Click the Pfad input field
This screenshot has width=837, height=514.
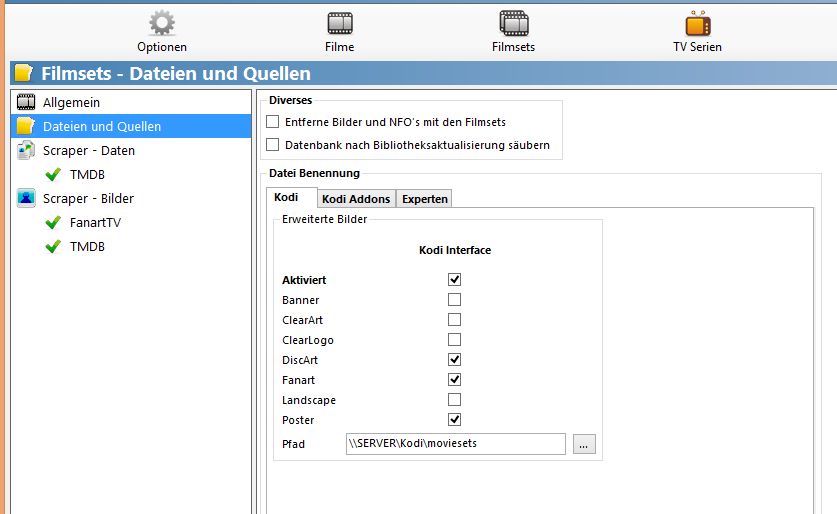pyautogui.click(x=456, y=444)
